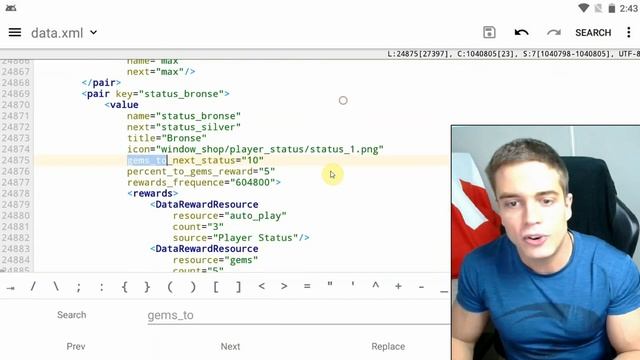Viewport: 640px width, 360px height.
Task: Go to the Prev search match
Action: [76, 346]
